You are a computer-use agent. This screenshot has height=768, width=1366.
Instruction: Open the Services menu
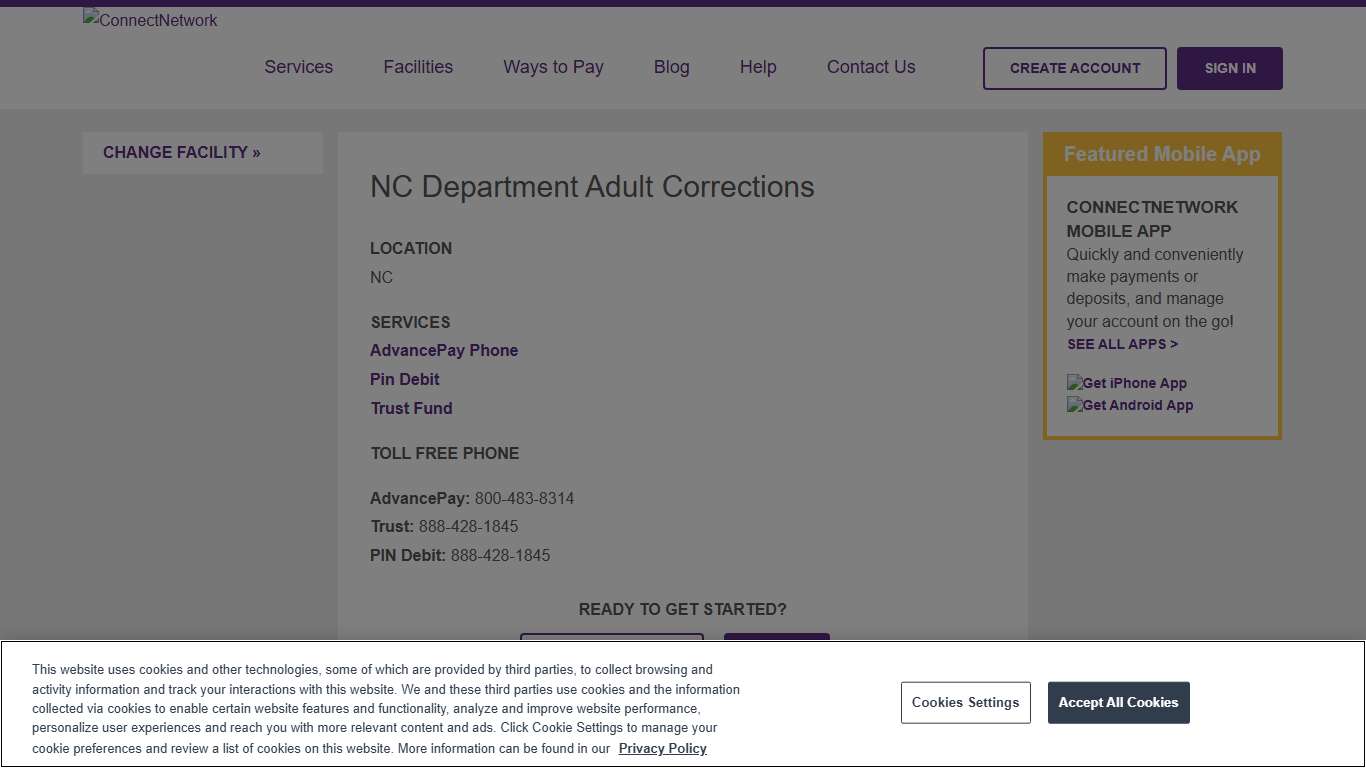(x=298, y=67)
